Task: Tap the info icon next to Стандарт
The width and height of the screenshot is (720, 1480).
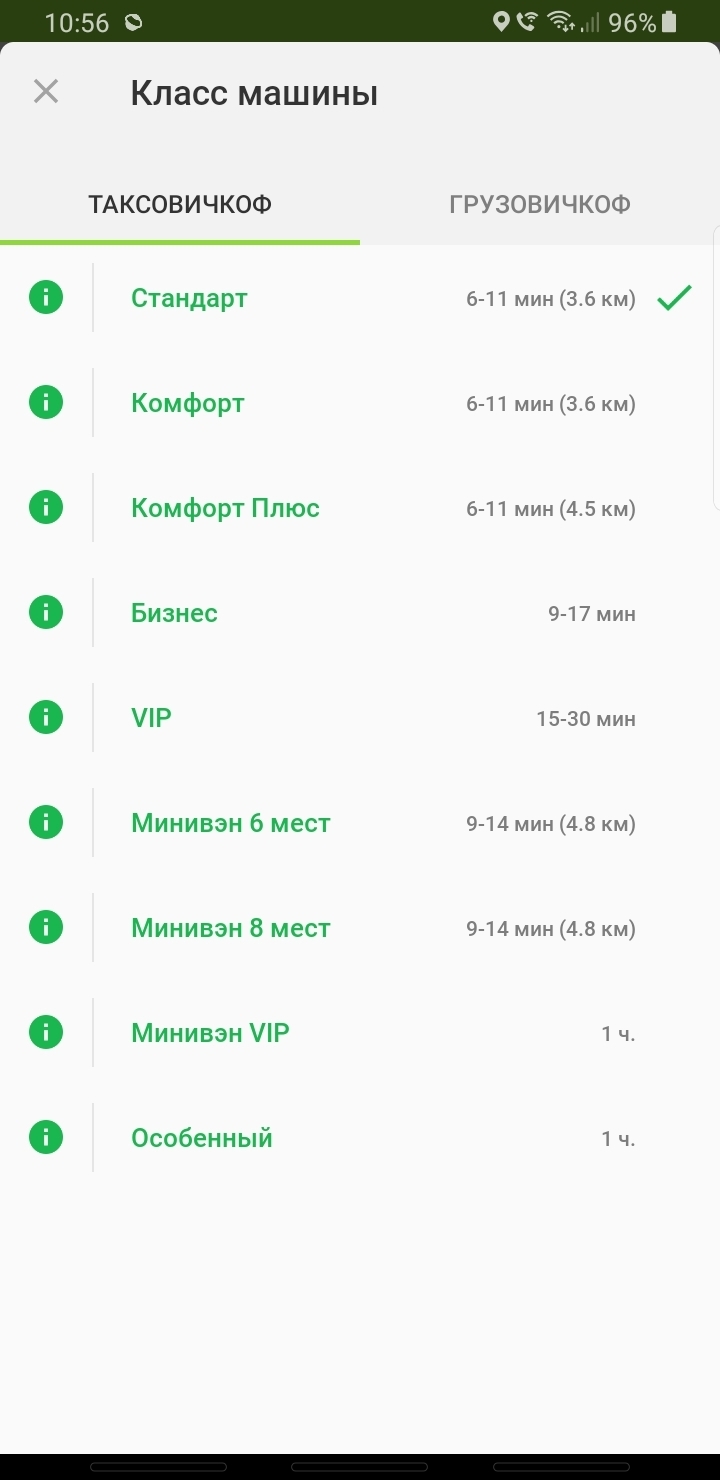Action: coord(46,298)
